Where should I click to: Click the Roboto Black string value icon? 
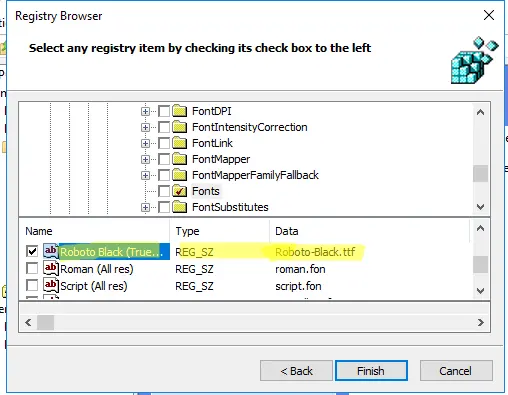tap(51, 251)
